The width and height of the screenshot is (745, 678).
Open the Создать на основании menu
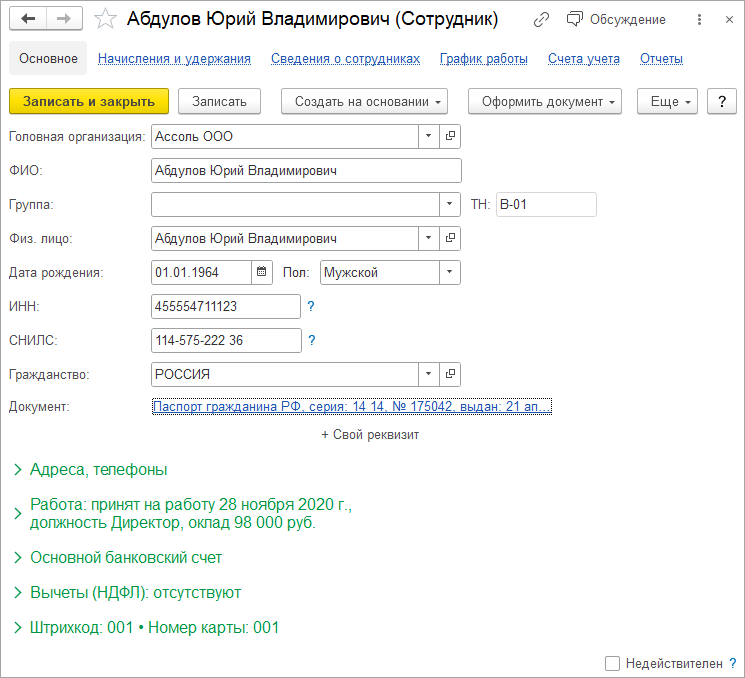[364, 101]
